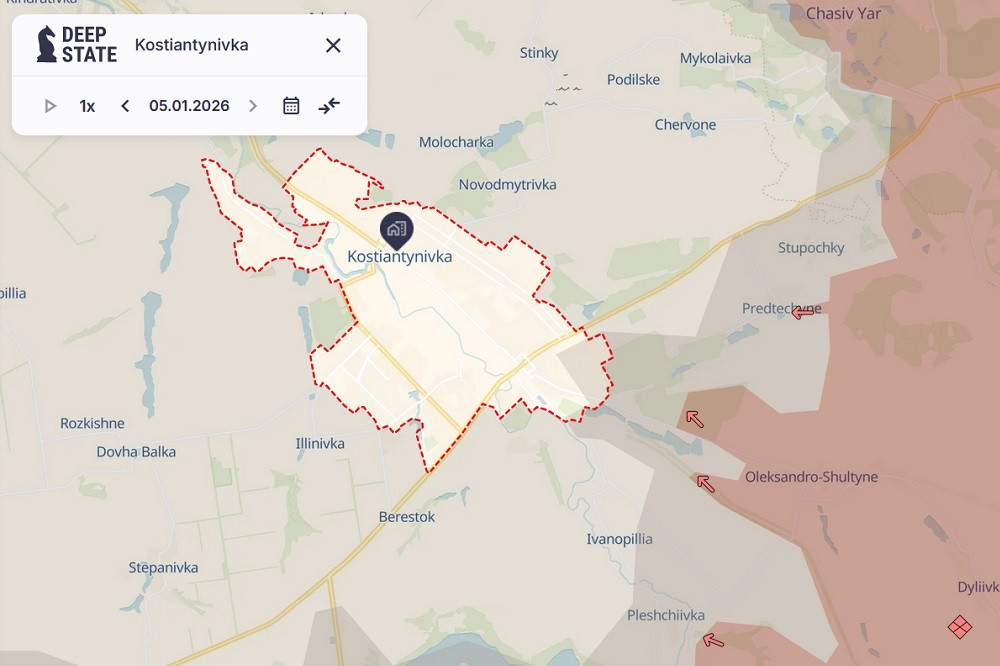This screenshot has height=666, width=1000.
Task: Start the timeline playback with the play icon
Action: [50, 106]
